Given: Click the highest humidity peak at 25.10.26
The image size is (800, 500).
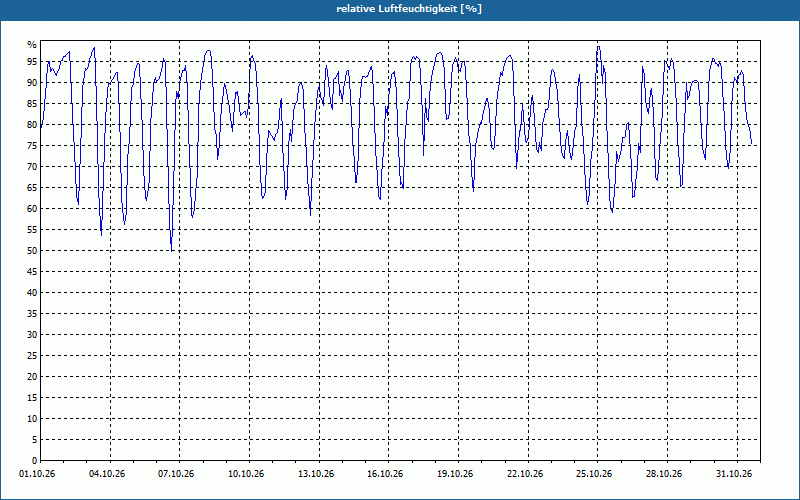Looking at the screenshot, I should (598, 47).
